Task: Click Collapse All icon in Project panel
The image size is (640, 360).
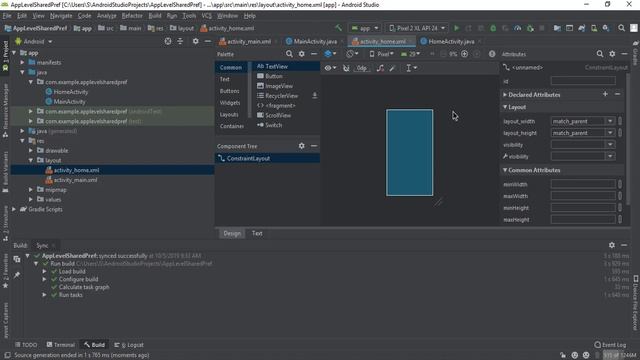Action: pos(180,41)
